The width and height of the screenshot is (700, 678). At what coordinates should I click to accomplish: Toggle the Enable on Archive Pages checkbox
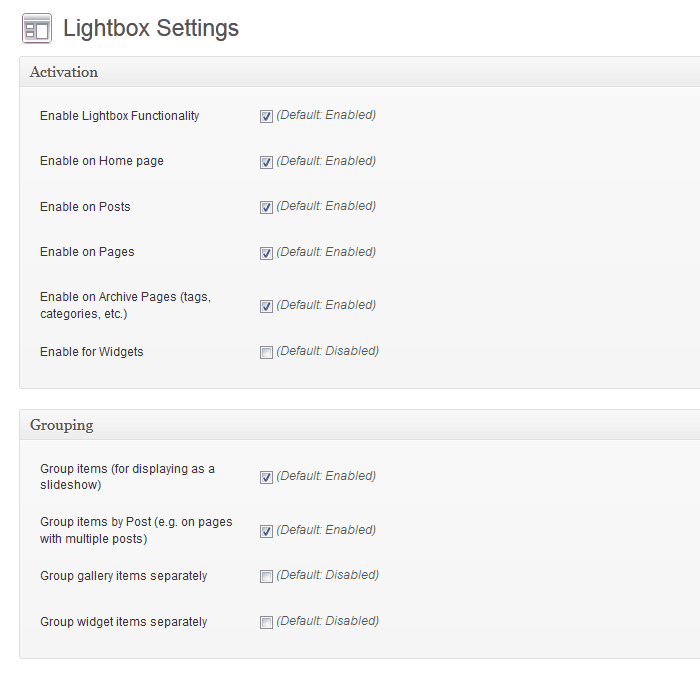click(266, 306)
